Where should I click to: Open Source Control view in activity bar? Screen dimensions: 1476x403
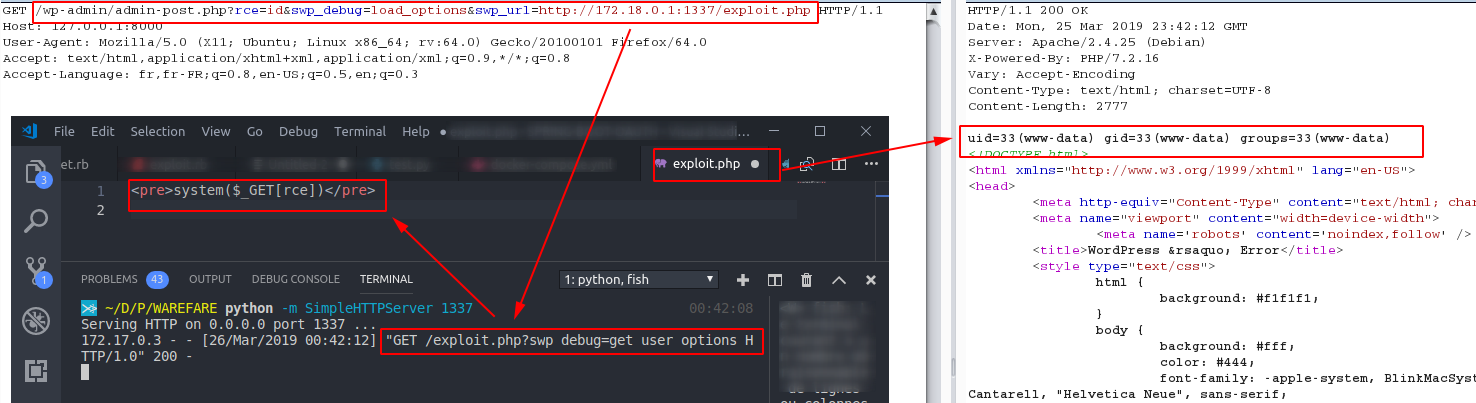tap(36, 271)
